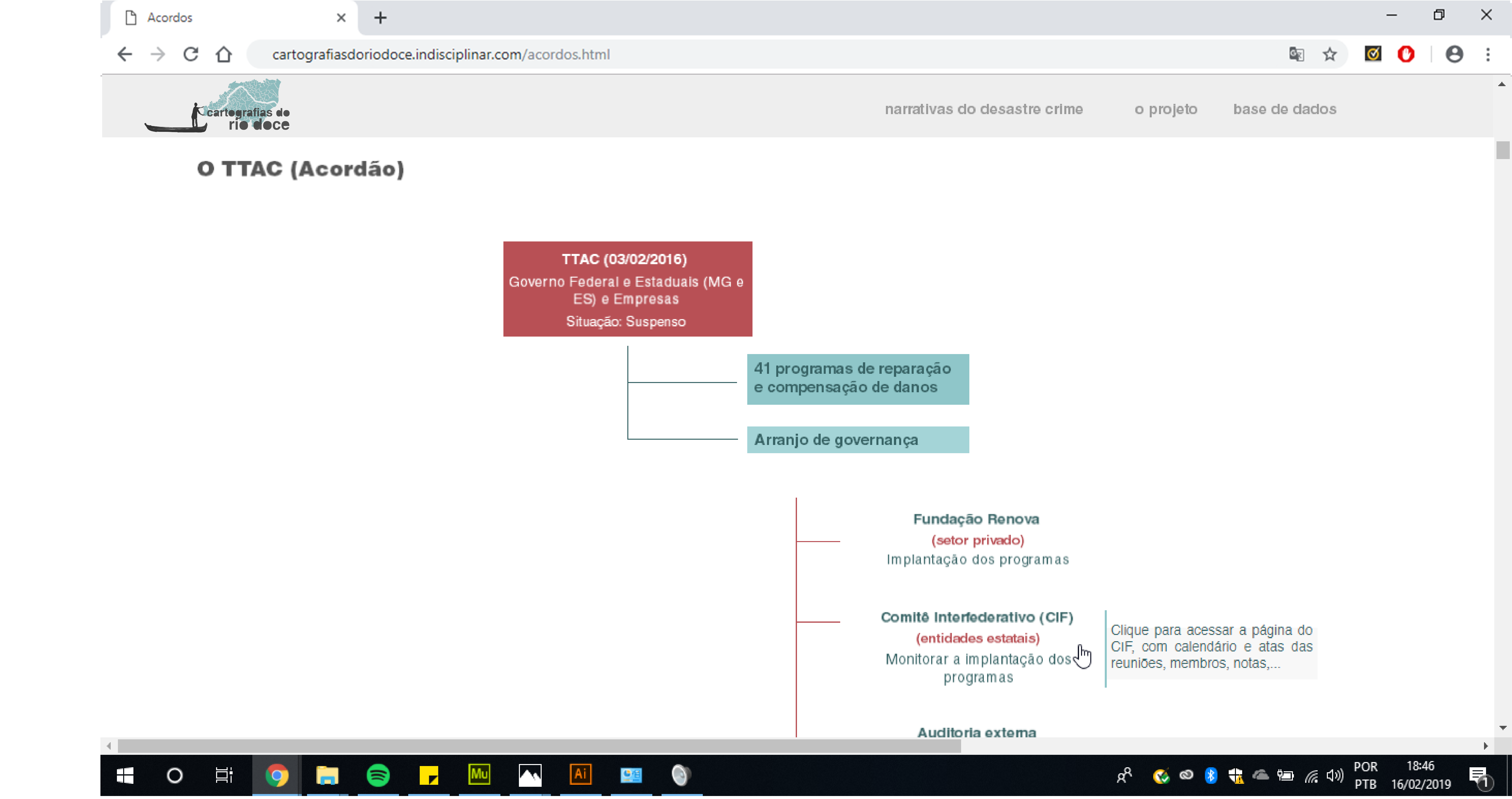Bookmark page with the star icon
Viewport: 1512px width, 799px height.
click(x=1329, y=55)
